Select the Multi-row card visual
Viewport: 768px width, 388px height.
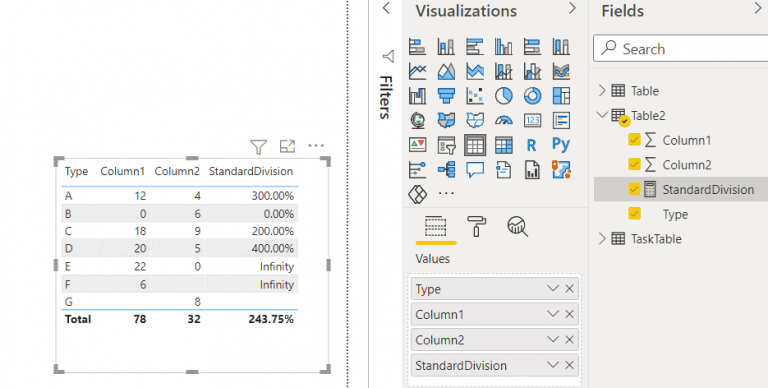(x=561, y=120)
